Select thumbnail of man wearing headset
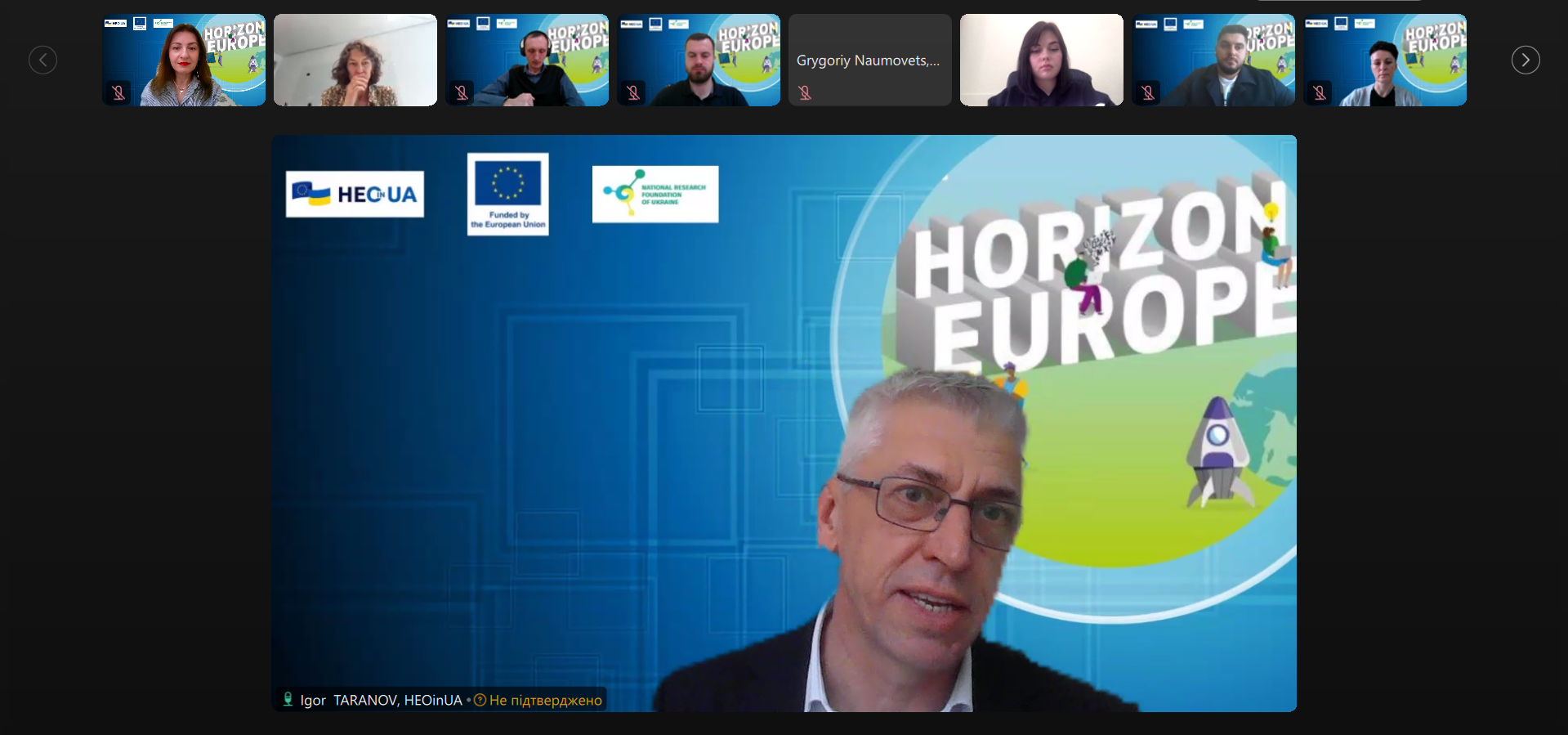The height and width of the screenshot is (735, 1568). point(527,60)
